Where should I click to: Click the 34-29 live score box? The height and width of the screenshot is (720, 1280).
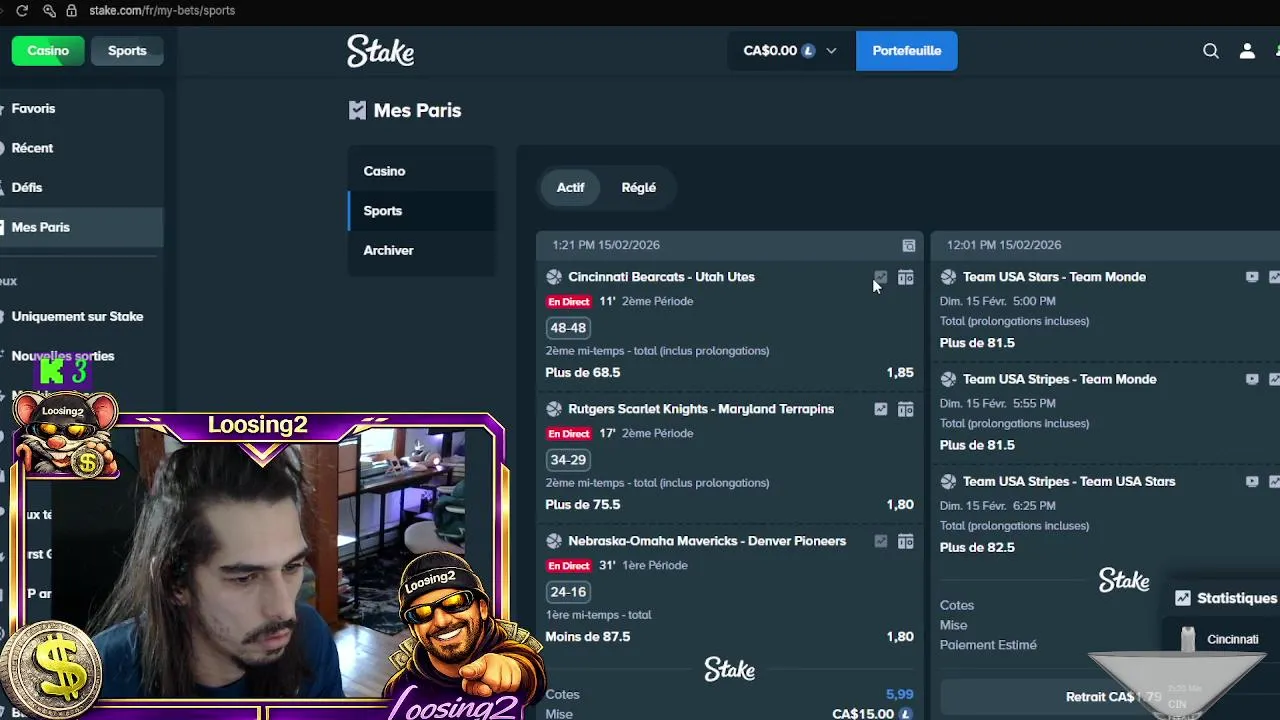point(568,460)
